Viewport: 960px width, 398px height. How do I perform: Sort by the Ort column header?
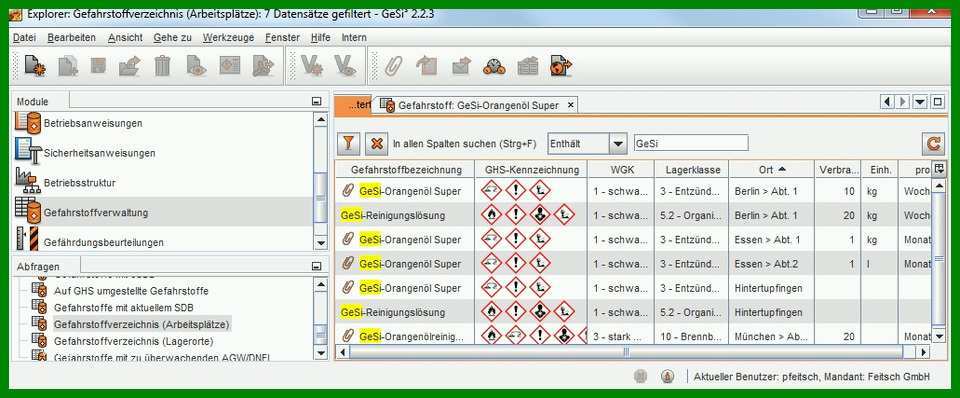(771, 169)
